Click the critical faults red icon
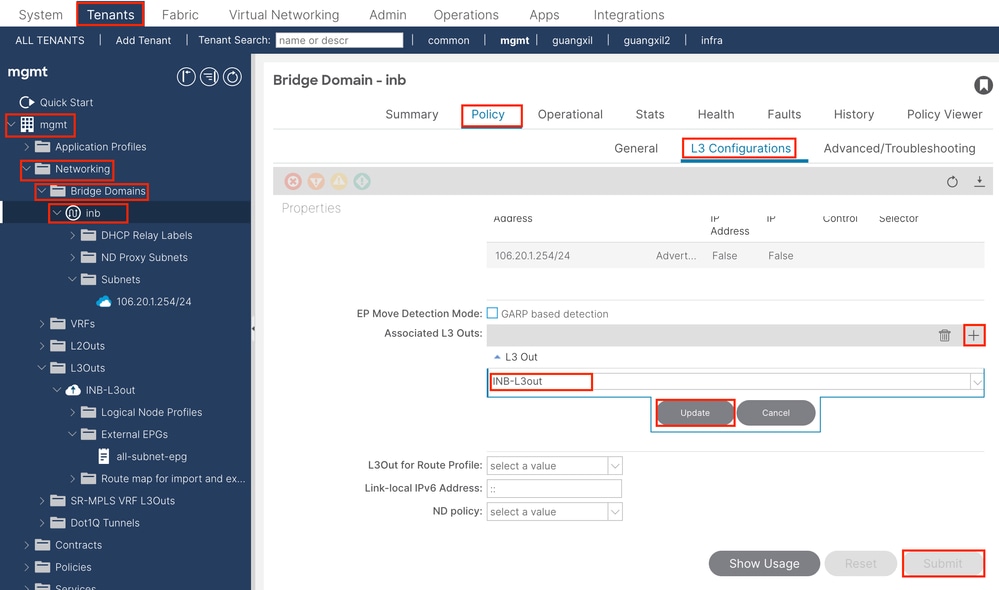This screenshot has height=590, width=999. (293, 182)
